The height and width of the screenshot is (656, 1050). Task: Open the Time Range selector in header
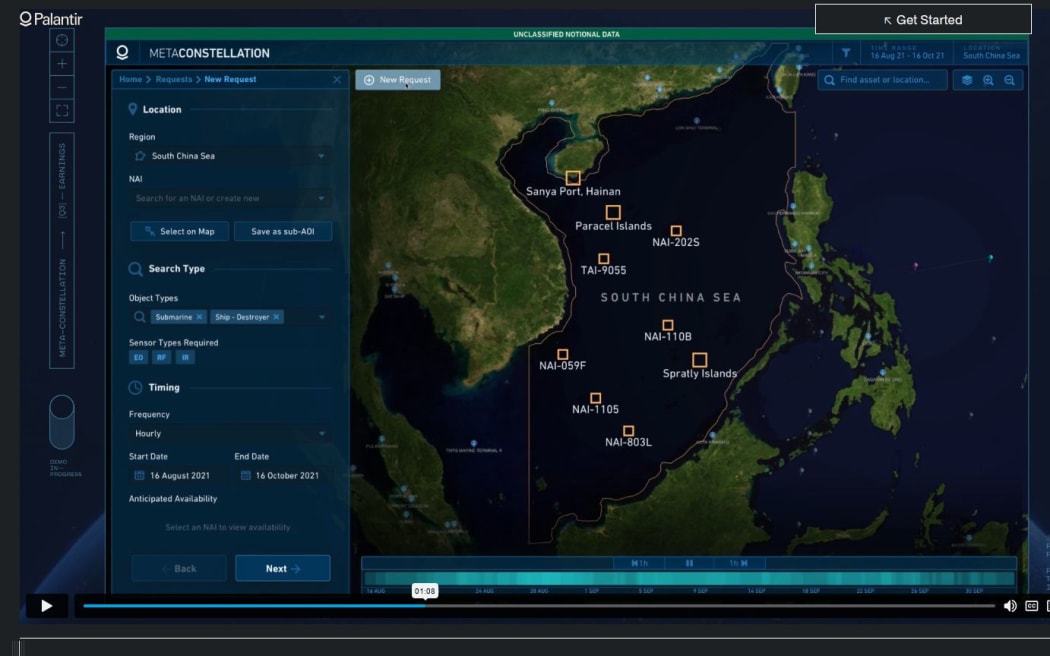pyautogui.click(x=907, y=52)
